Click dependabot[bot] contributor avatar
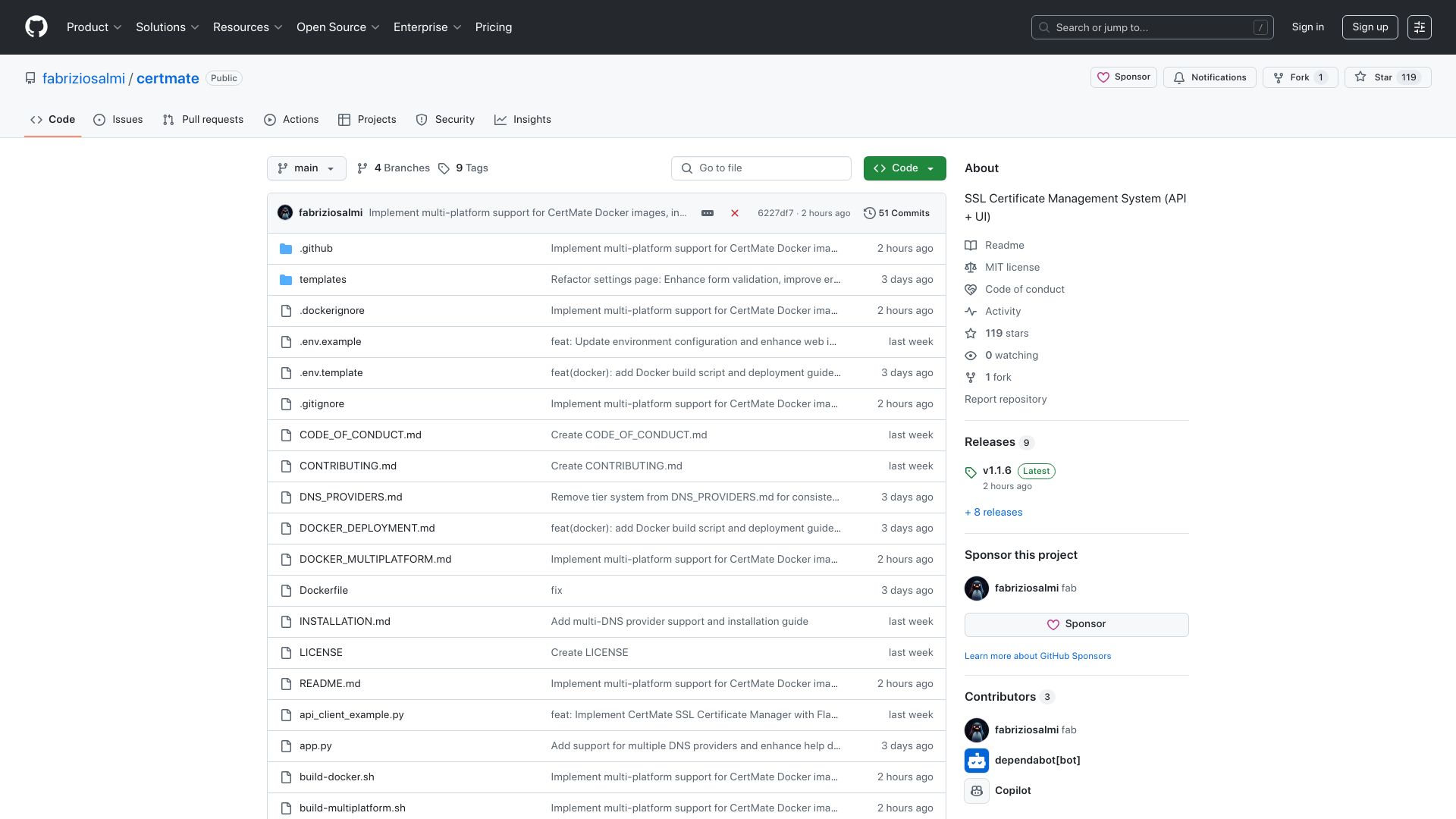Screen dimensions: 1456x819 [x=977, y=760]
